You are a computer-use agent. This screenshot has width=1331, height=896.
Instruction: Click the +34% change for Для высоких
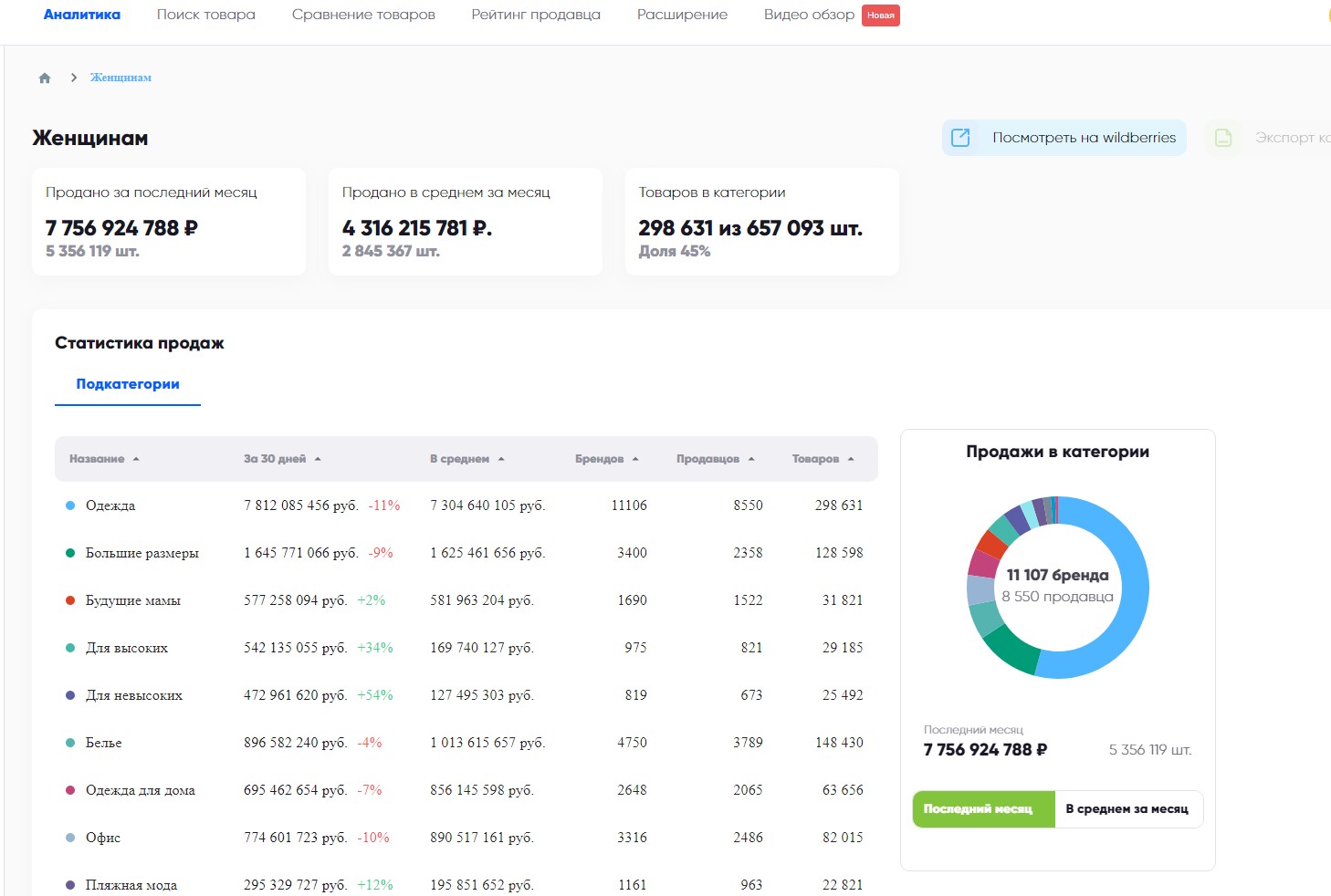coord(375,648)
